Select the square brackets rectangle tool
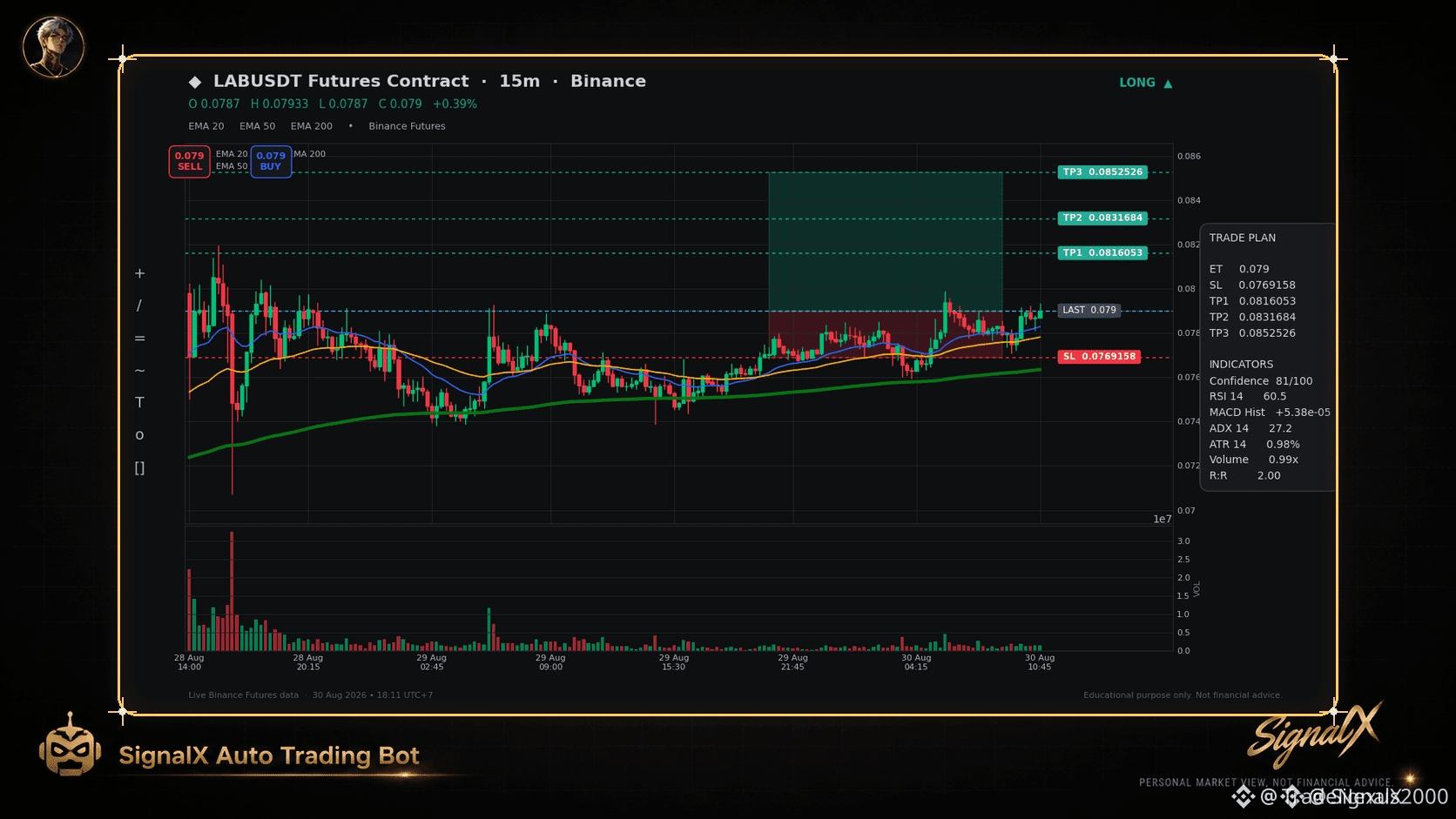Viewport: 1456px width, 819px height. 139,468
